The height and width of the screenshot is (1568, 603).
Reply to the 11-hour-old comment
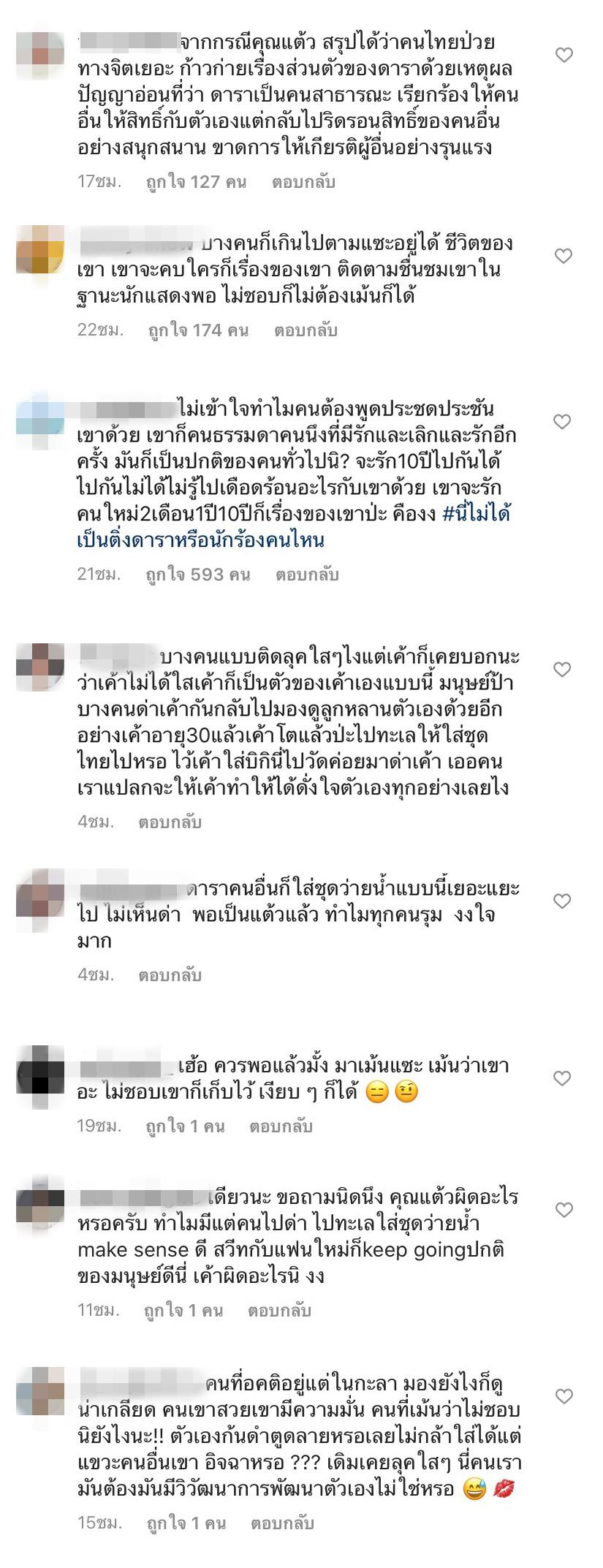(x=279, y=1311)
